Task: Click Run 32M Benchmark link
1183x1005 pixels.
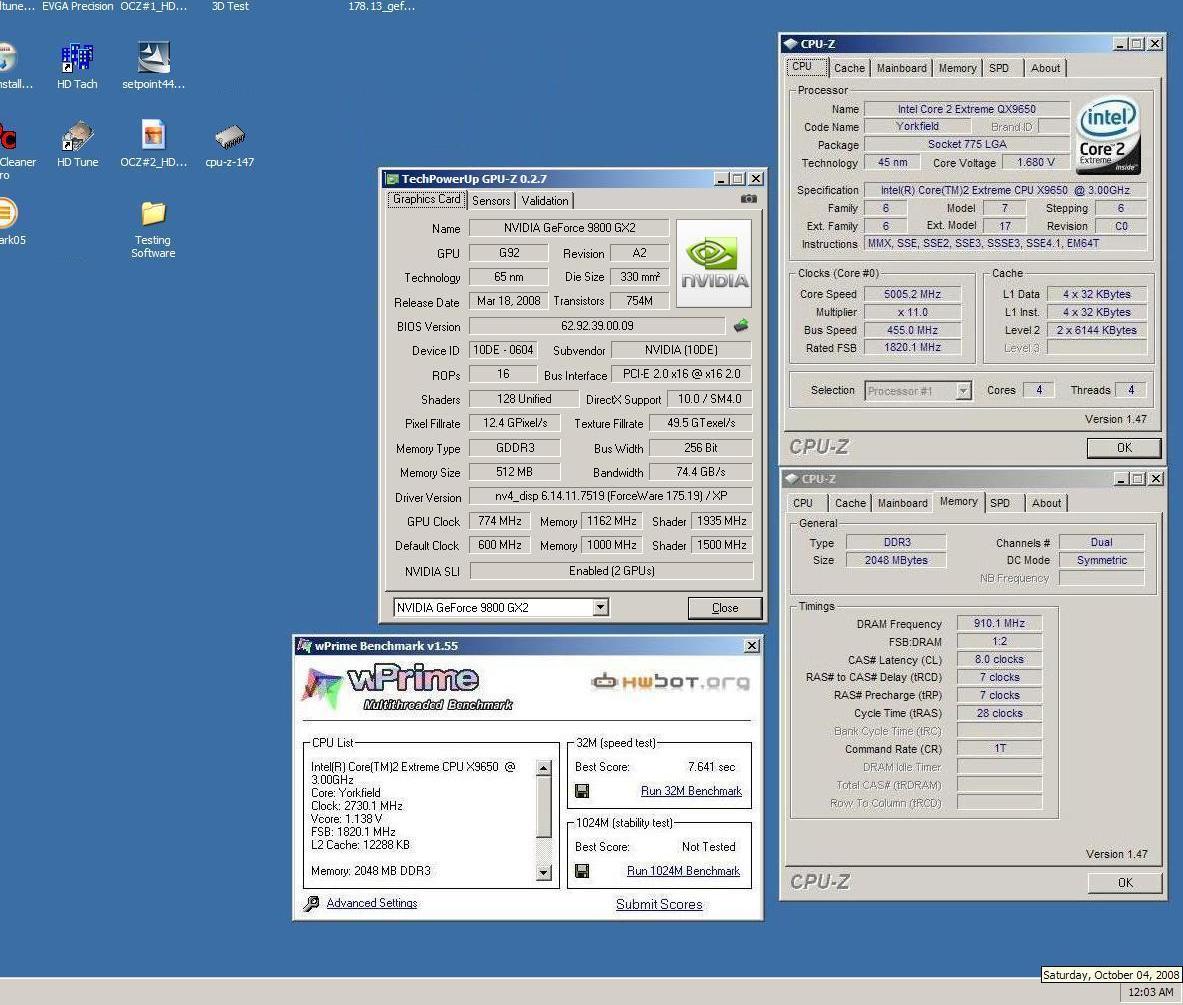Action: [x=691, y=791]
